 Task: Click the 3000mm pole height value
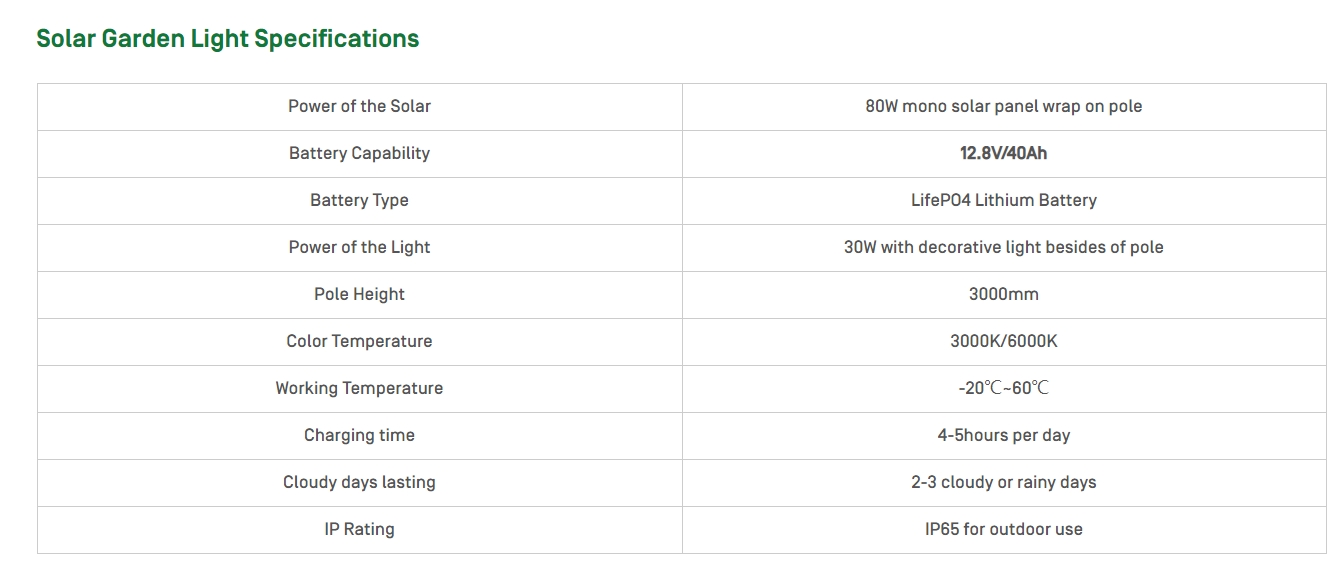coord(1003,294)
